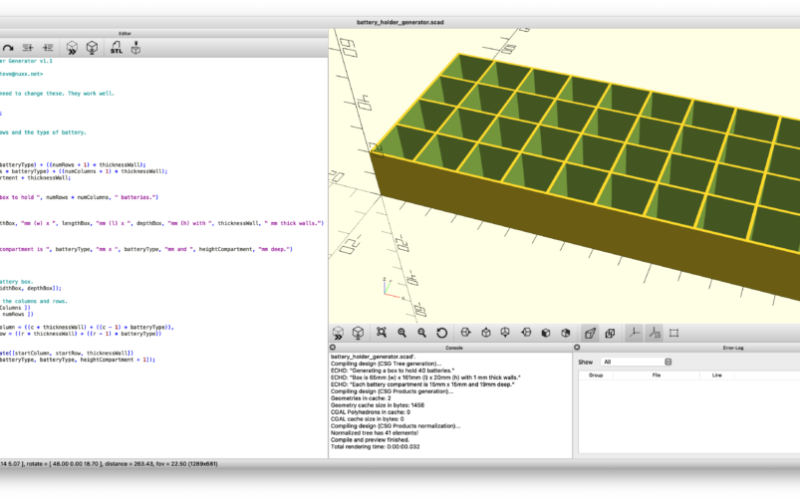Switch to Orthogonal projection mode

point(609,332)
